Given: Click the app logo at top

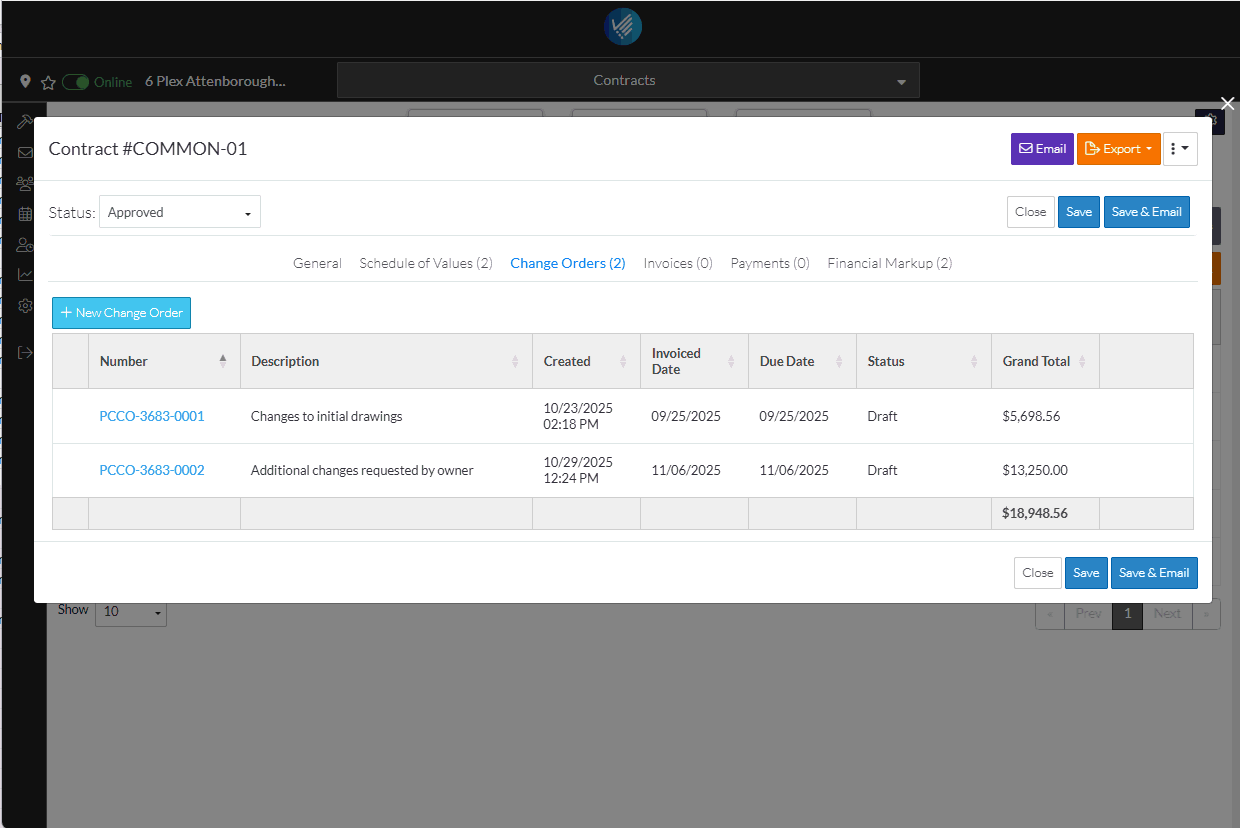Looking at the screenshot, I should tap(622, 27).
